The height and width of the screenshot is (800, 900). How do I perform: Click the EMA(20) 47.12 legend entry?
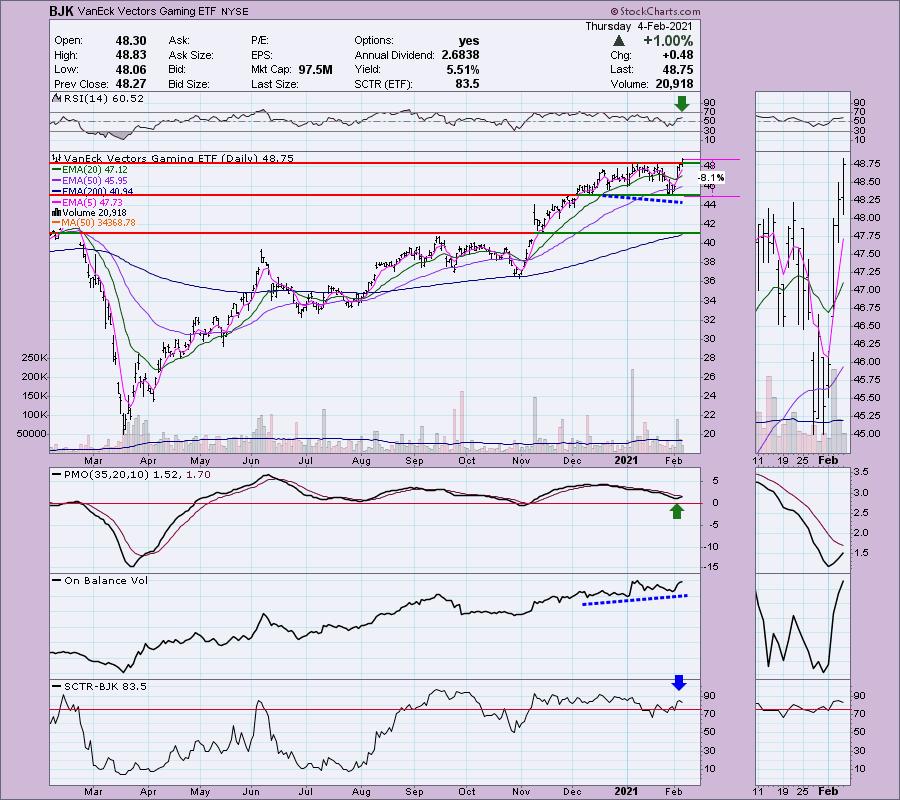[90, 170]
